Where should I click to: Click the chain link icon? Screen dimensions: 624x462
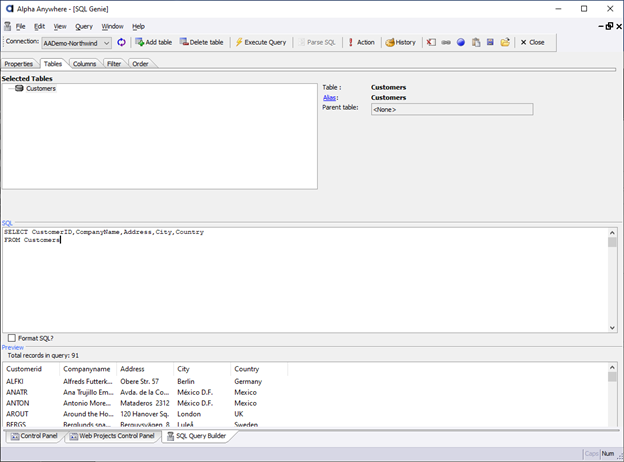click(x=446, y=42)
